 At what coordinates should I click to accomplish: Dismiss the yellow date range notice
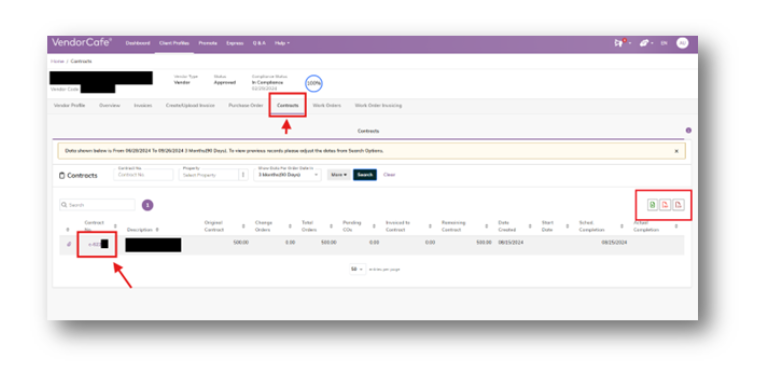click(x=677, y=151)
